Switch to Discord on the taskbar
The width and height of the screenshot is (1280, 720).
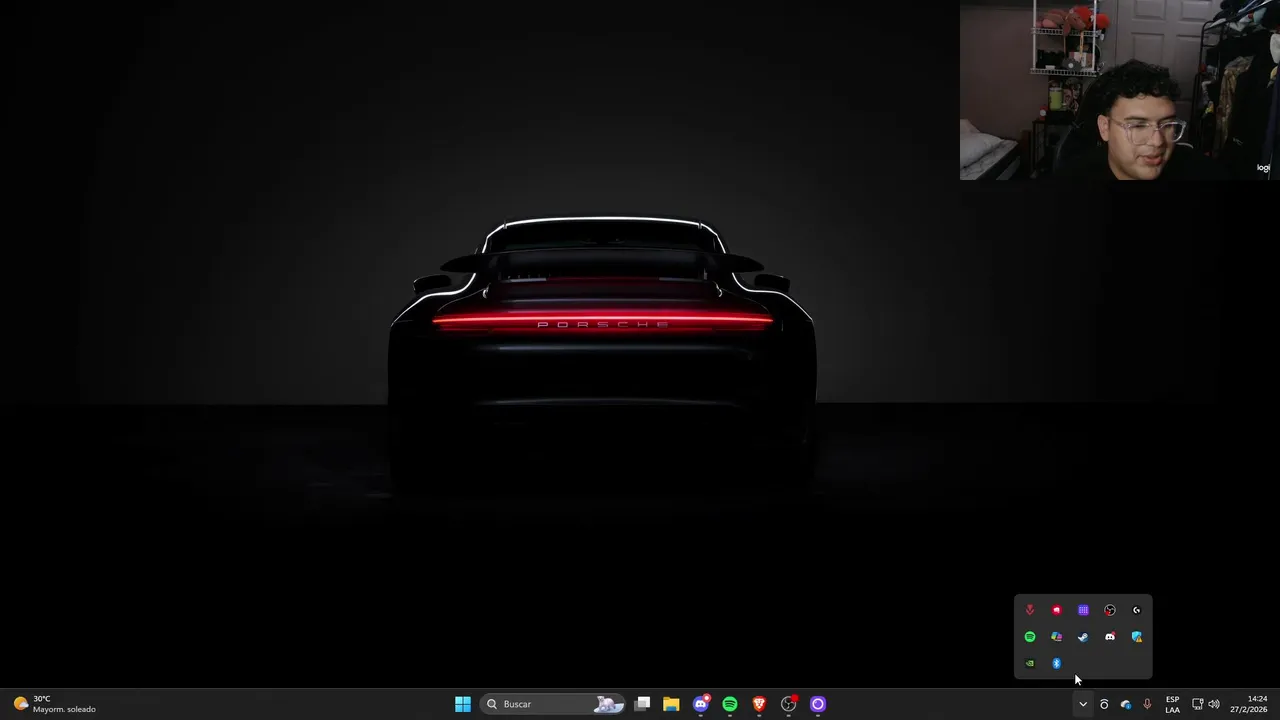coord(701,704)
